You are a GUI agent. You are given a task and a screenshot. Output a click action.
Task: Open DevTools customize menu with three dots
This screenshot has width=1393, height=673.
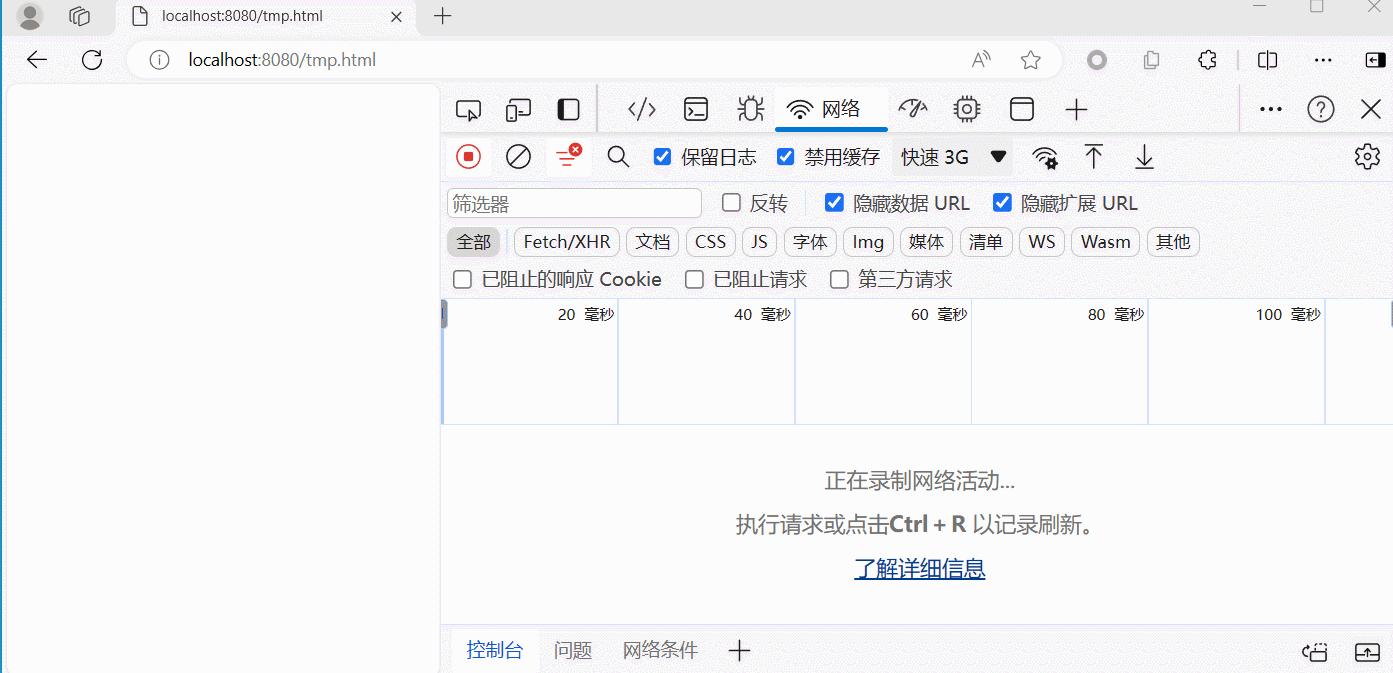(x=1270, y=109)
